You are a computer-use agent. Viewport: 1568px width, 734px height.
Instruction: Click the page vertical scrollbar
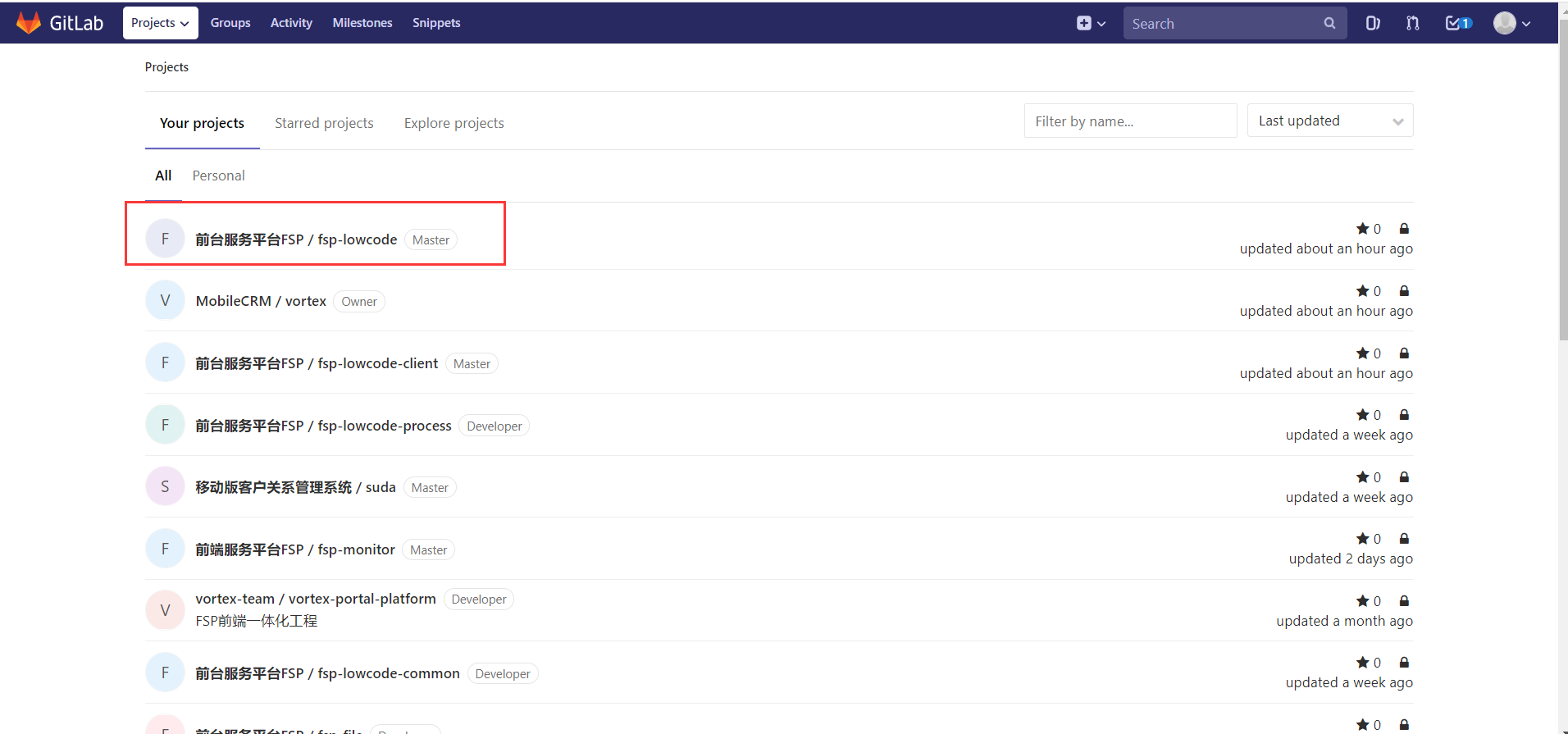tap(1563, 180)
